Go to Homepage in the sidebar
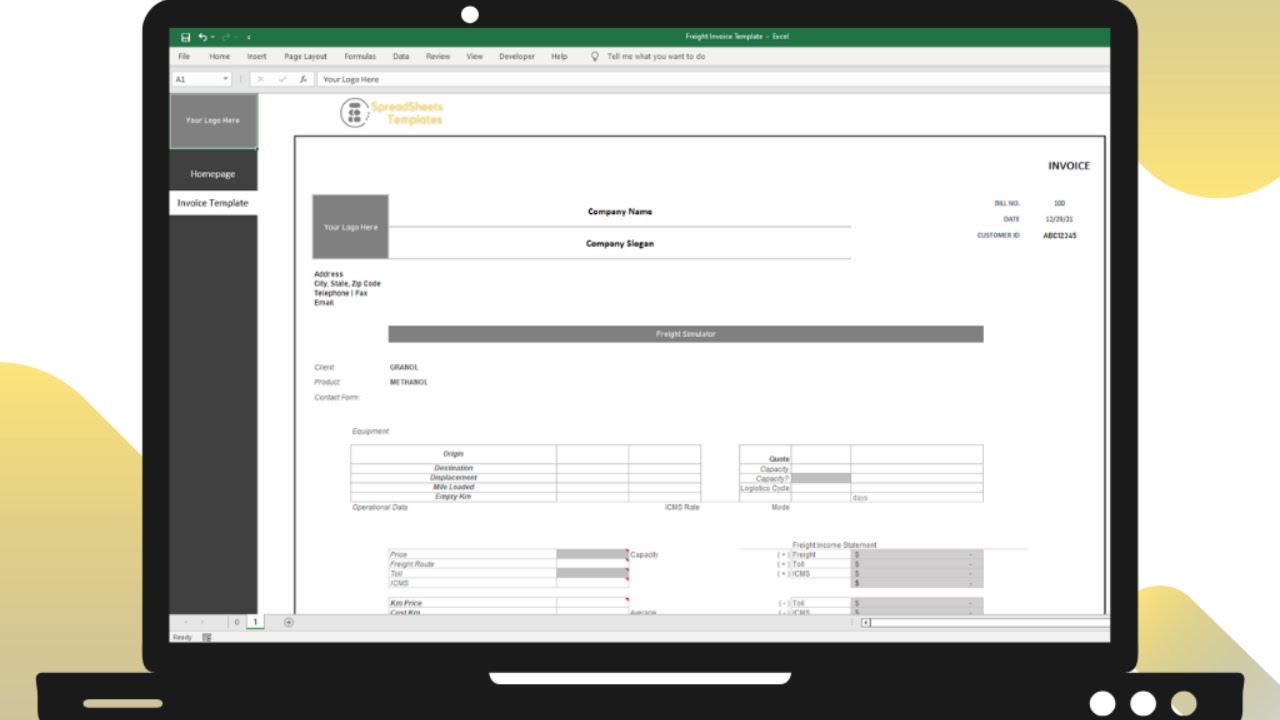Viewport: 1280px width, 720px height. click(213, 174)
